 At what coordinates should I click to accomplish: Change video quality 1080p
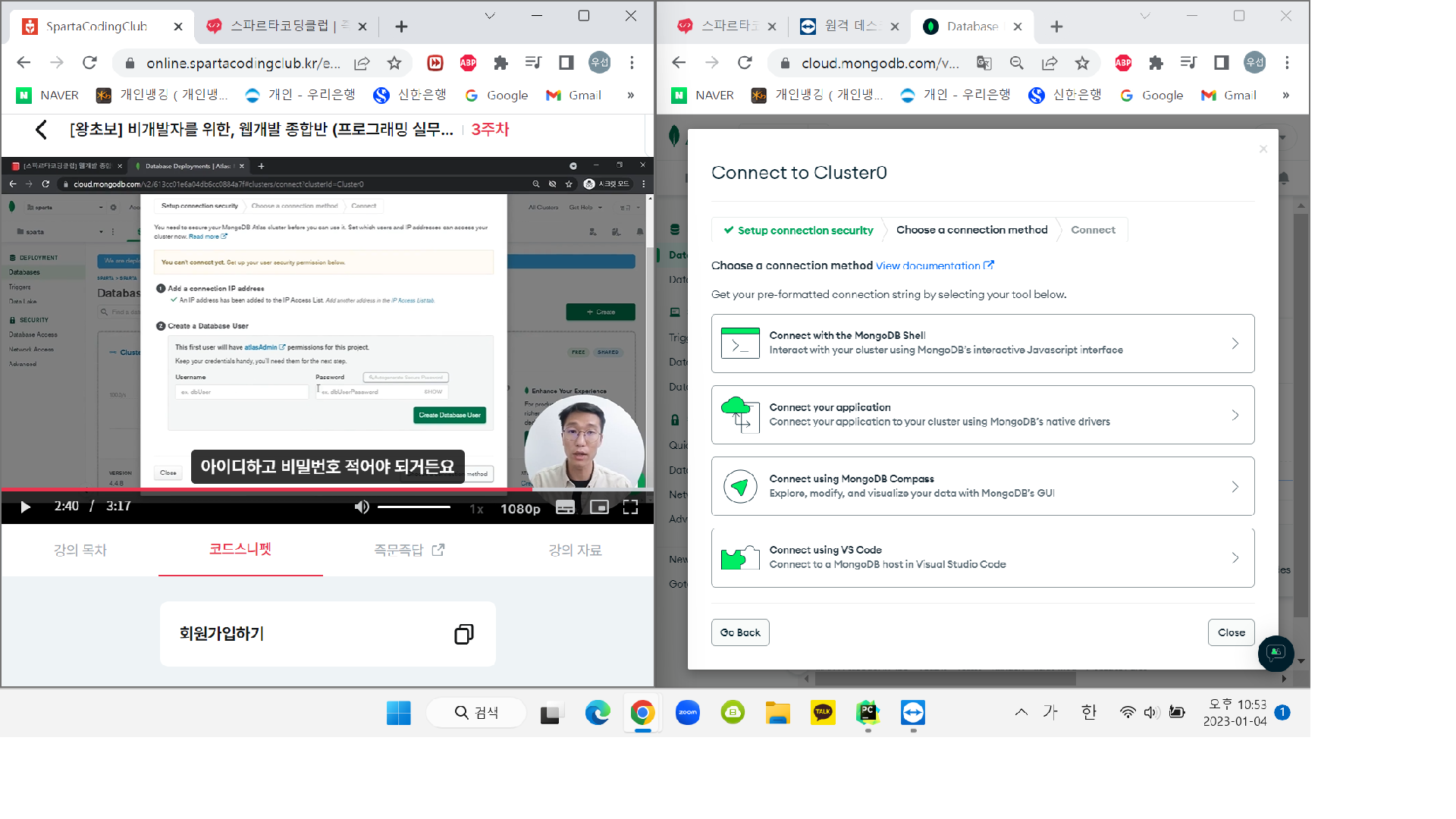tap(520, 509)
